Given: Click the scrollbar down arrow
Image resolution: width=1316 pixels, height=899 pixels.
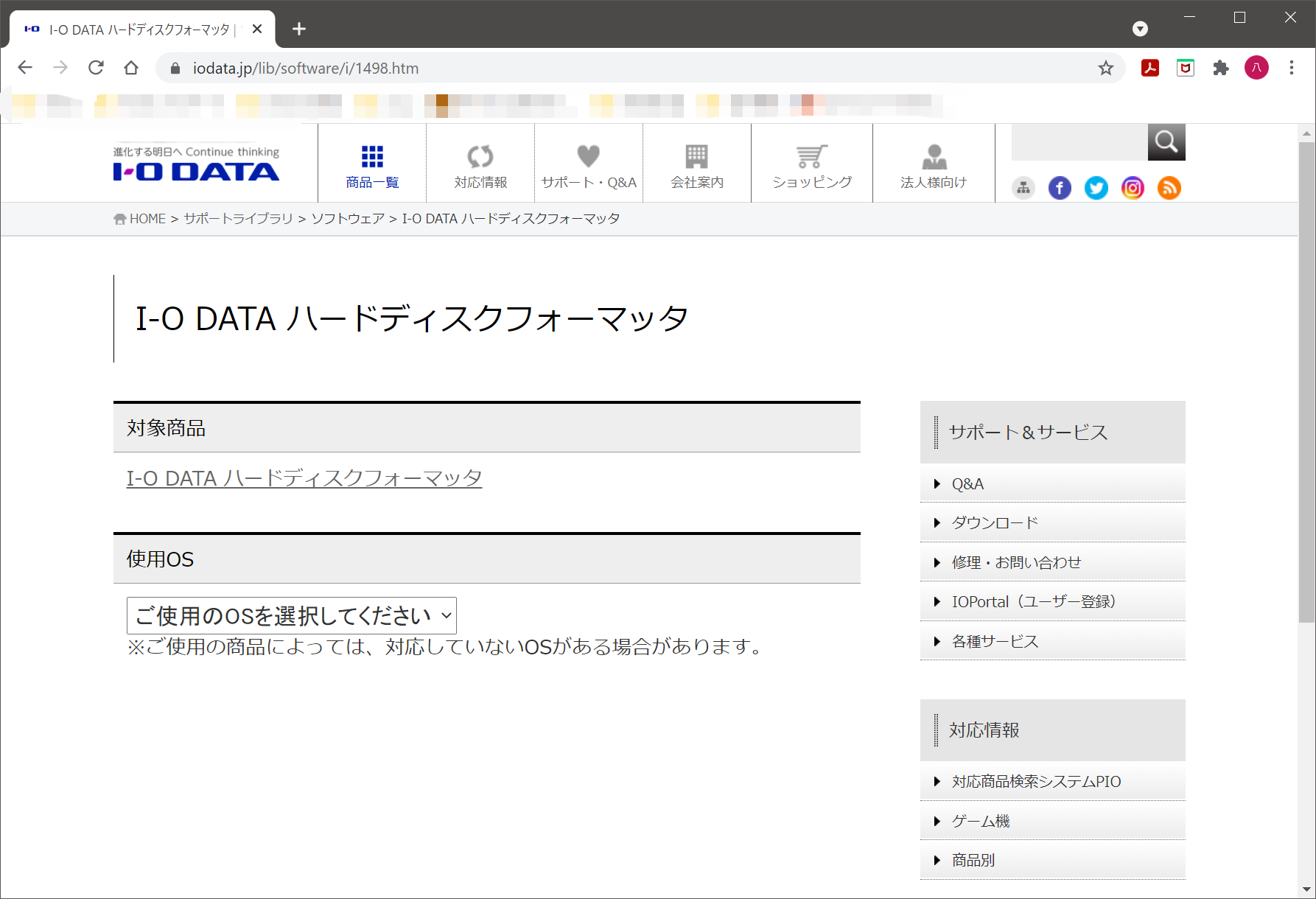Looking at the screenshot, I should coord(1306,889).
